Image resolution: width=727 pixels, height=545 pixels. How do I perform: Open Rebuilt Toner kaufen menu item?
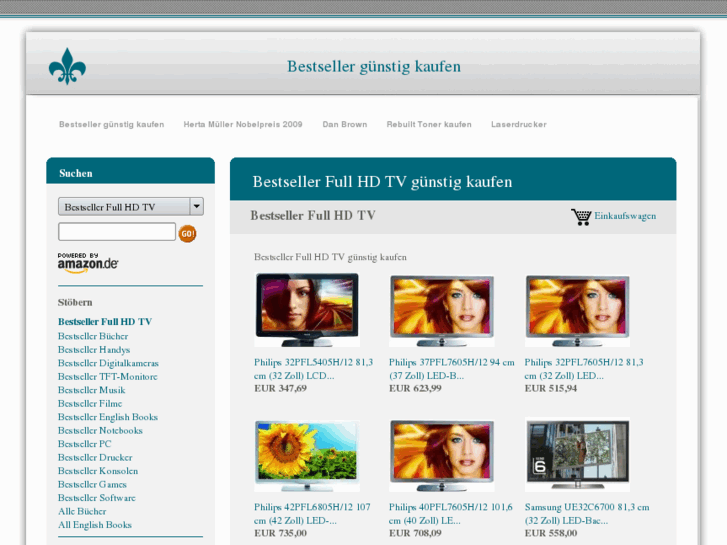[x=429, y=124]
